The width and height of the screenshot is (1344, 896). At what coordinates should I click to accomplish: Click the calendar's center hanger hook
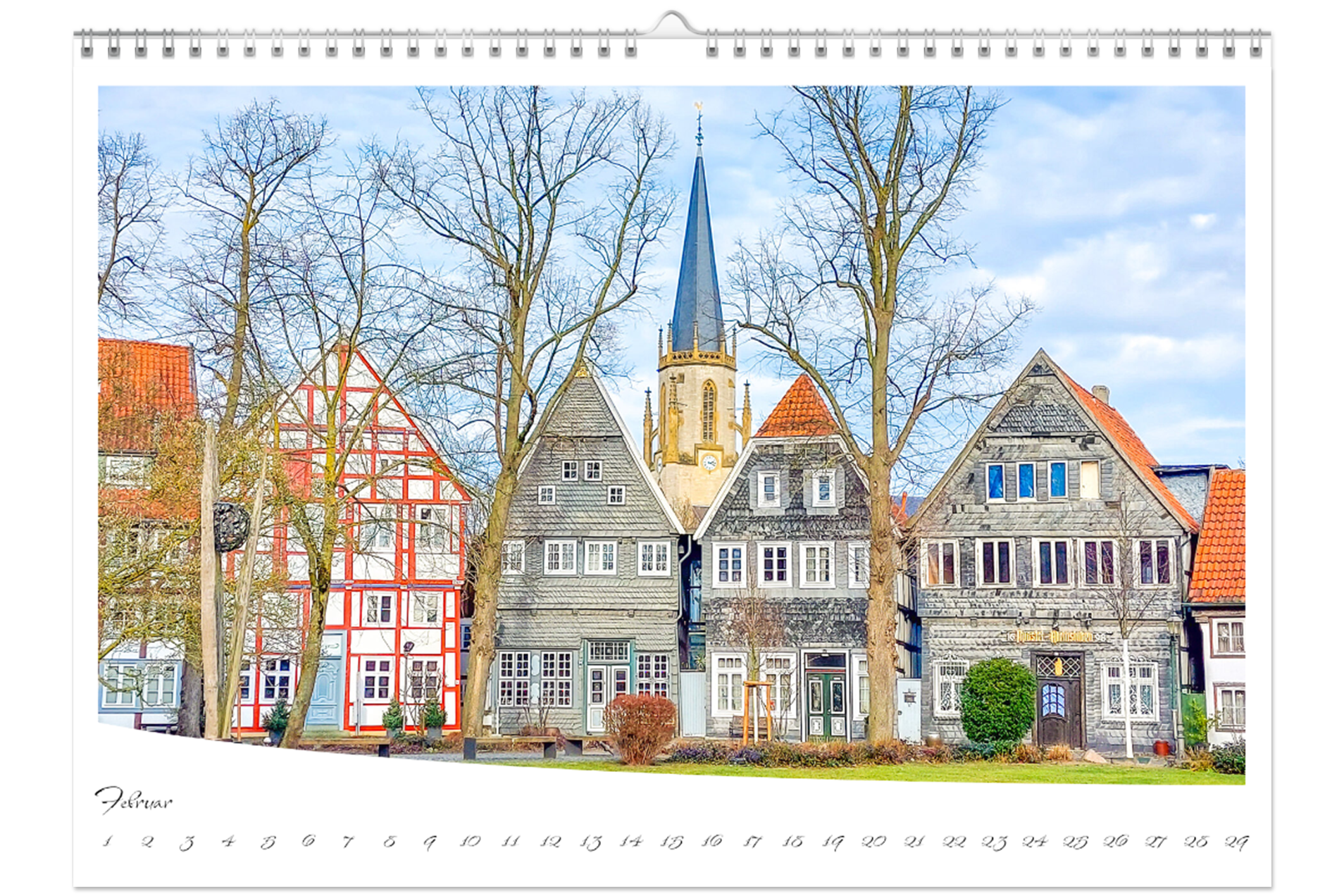point(672,23)
